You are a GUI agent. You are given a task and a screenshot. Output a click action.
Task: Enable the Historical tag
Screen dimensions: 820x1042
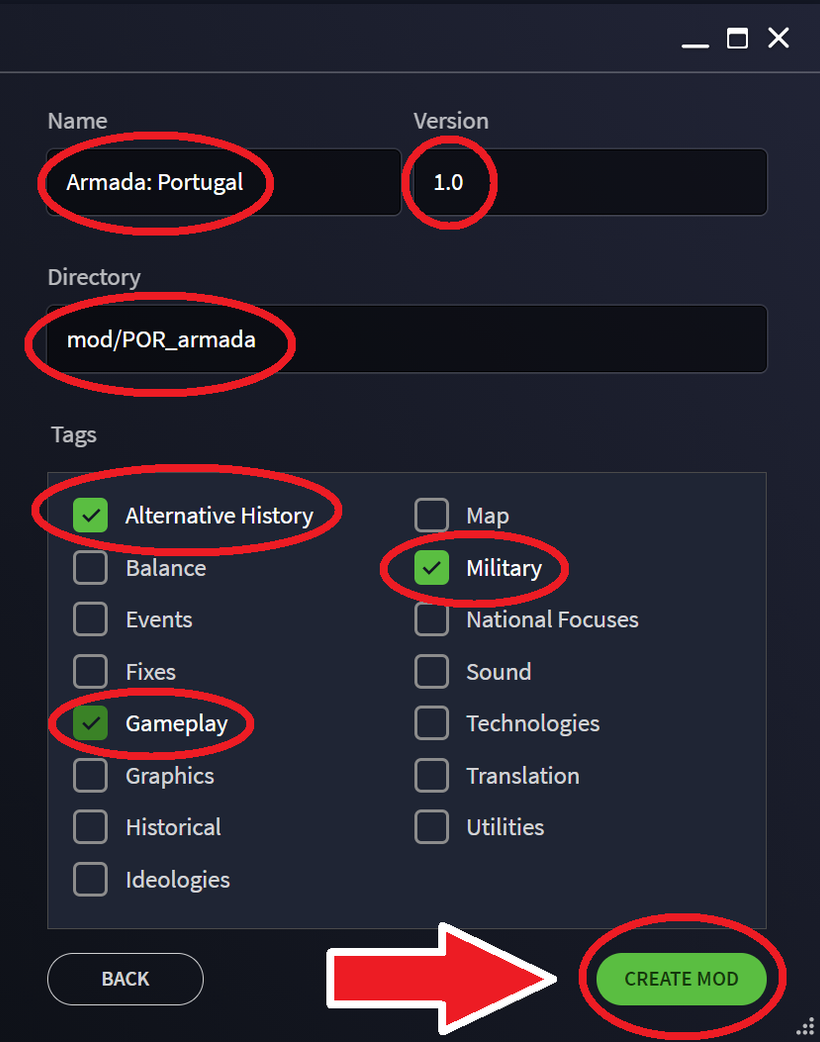(x=90, y=827)
